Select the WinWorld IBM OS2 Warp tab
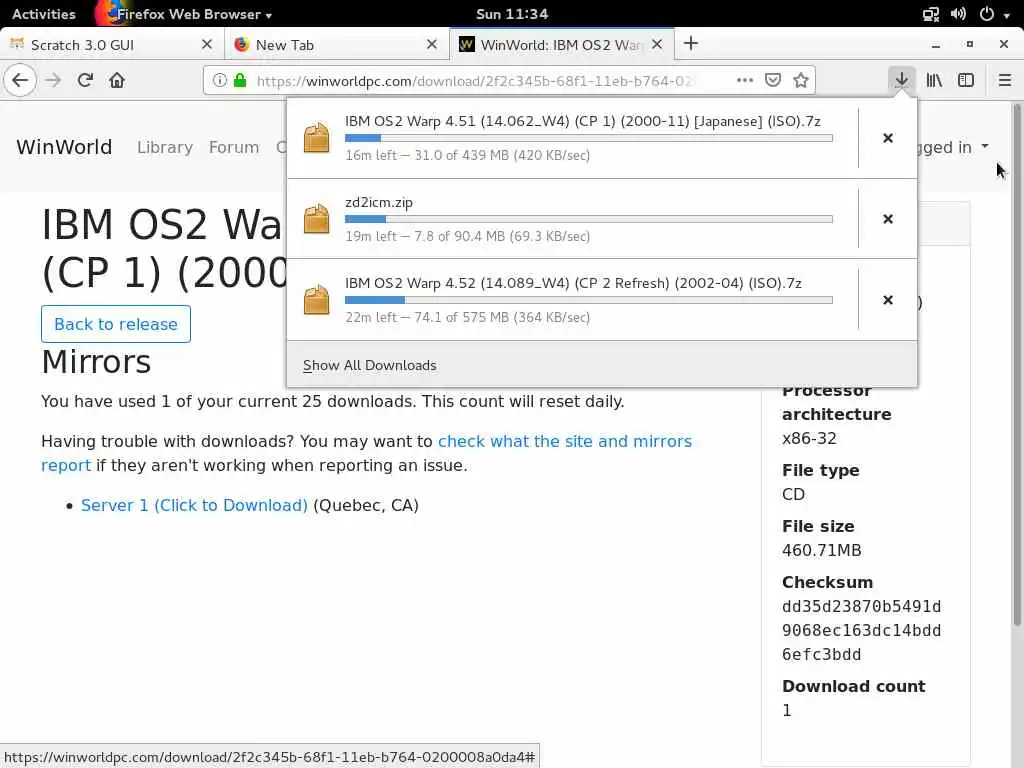 [562, 44]
